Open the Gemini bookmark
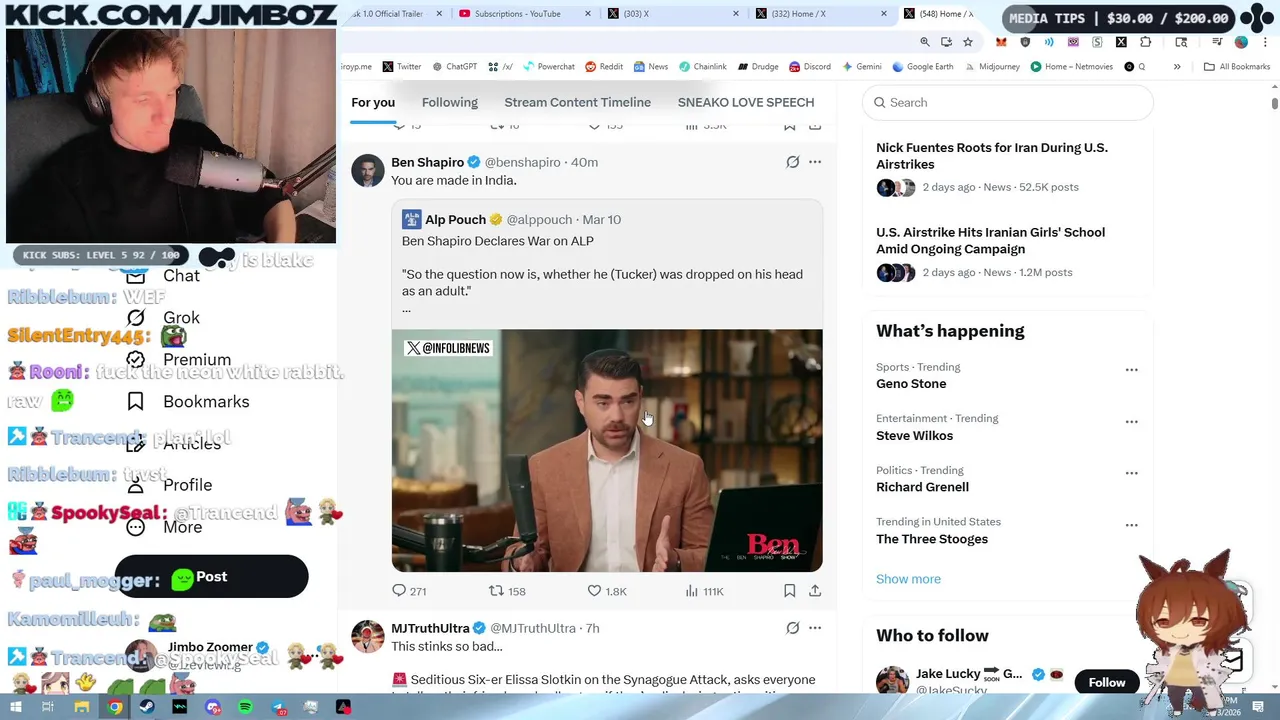 pyautogui.click(x=861, y=67)
